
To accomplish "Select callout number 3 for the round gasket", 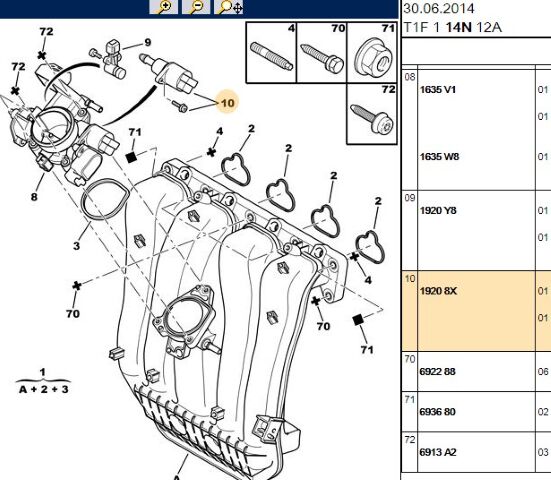I will [x=77, y=246].
